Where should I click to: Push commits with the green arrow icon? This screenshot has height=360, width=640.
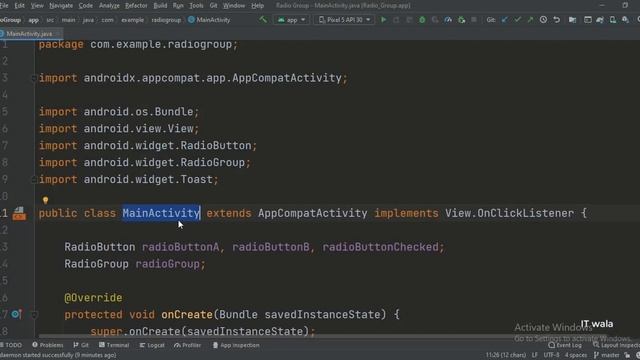(530, 20)
